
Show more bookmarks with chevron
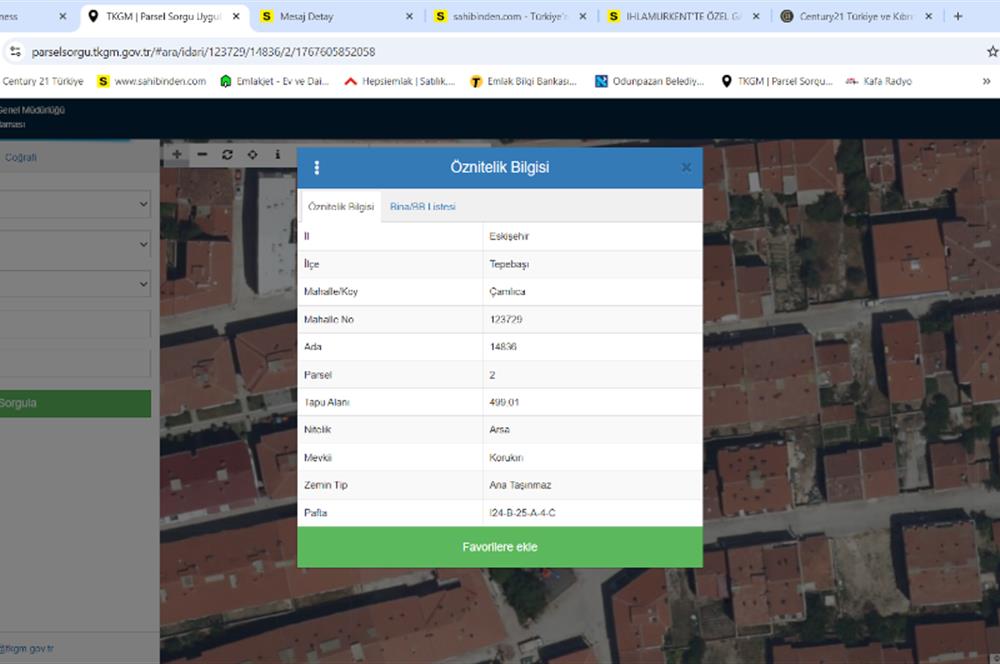click(987, 81)
